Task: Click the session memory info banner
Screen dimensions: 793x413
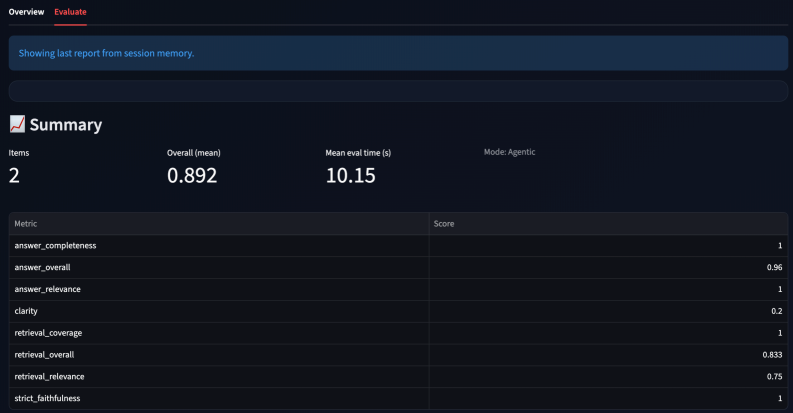Action: pyautogui.click(x=396, y=53)
